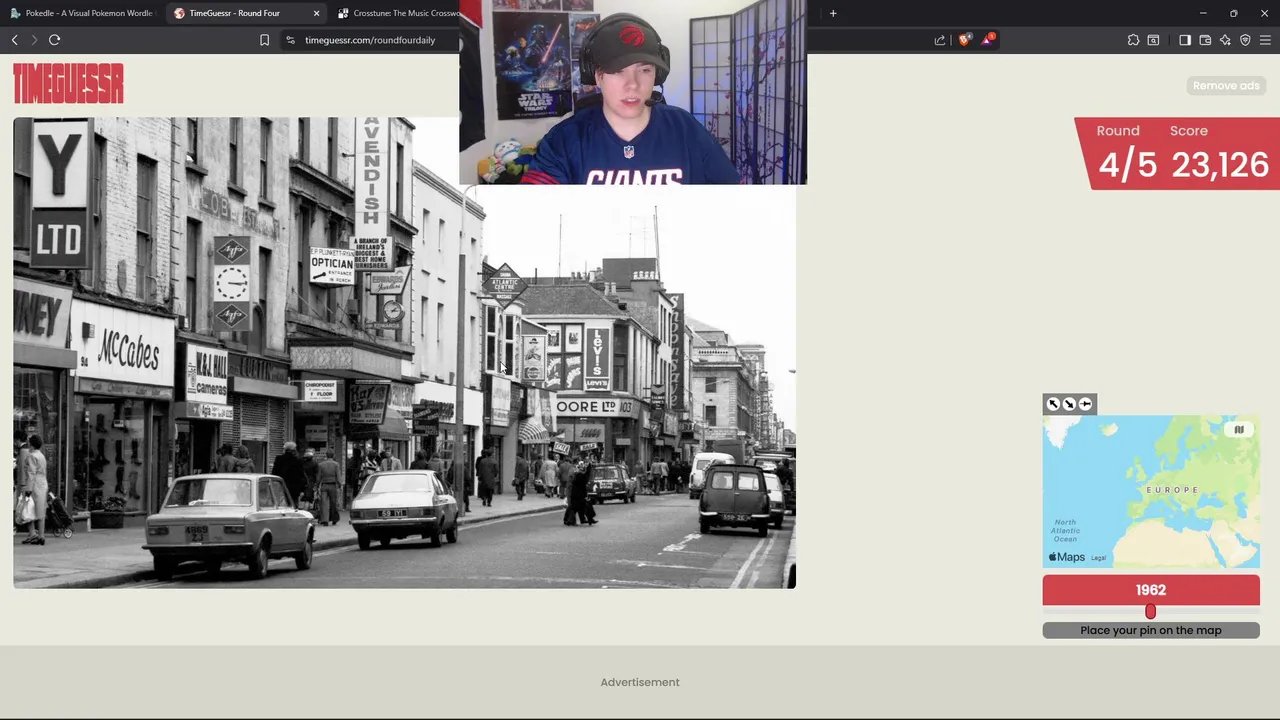Click the year slider handle
This screenshot has height=720, width=1280.
1150,611
